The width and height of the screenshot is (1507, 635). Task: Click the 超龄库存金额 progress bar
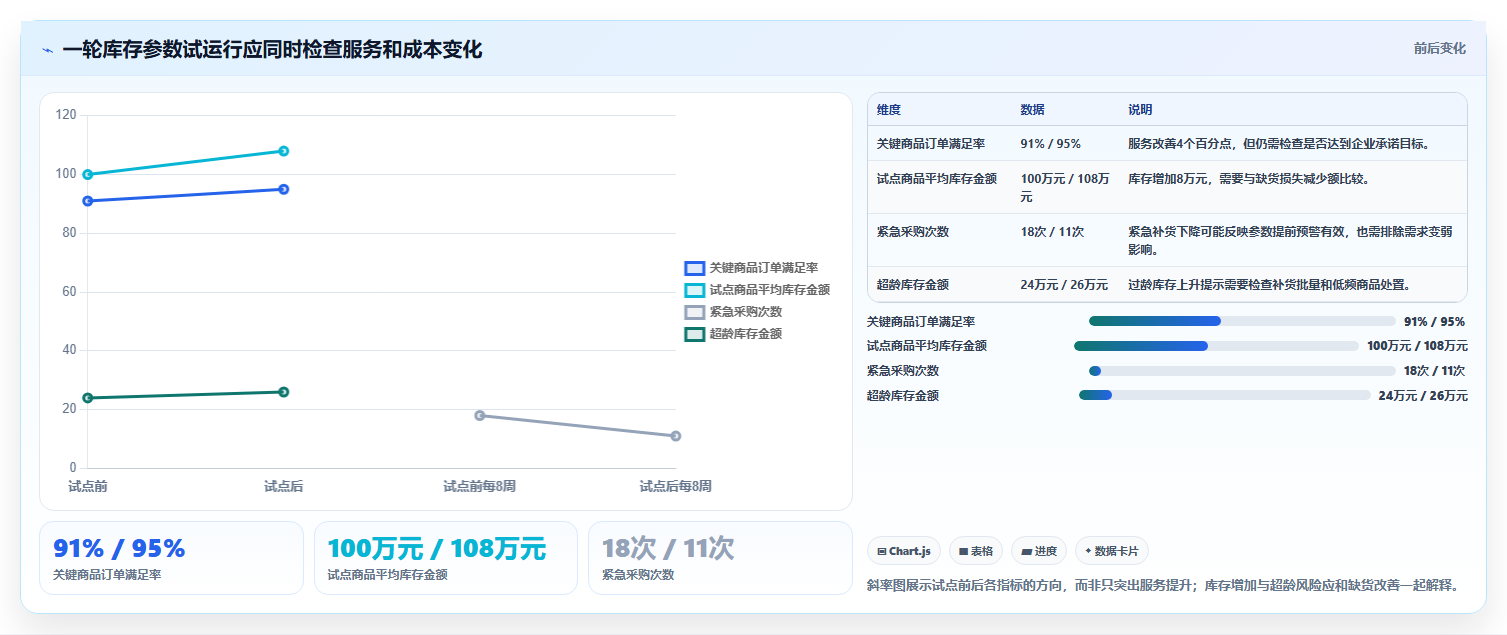(1225, 395)
